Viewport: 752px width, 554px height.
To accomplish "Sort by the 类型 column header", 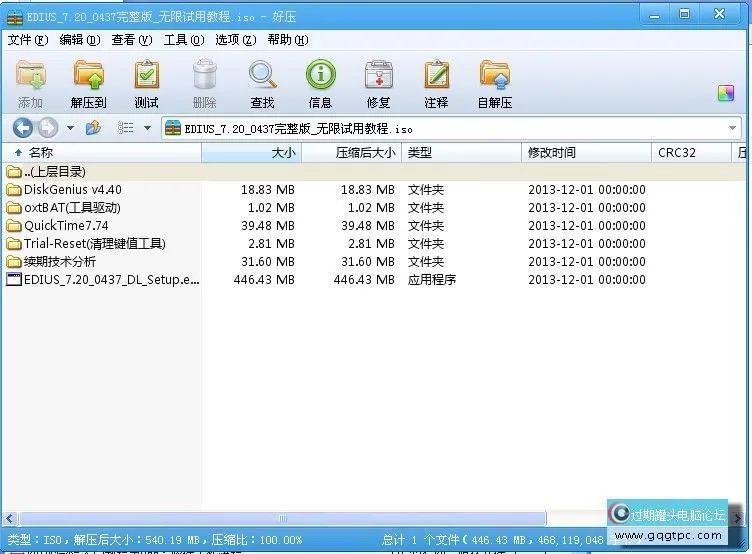I will point(461,153).
